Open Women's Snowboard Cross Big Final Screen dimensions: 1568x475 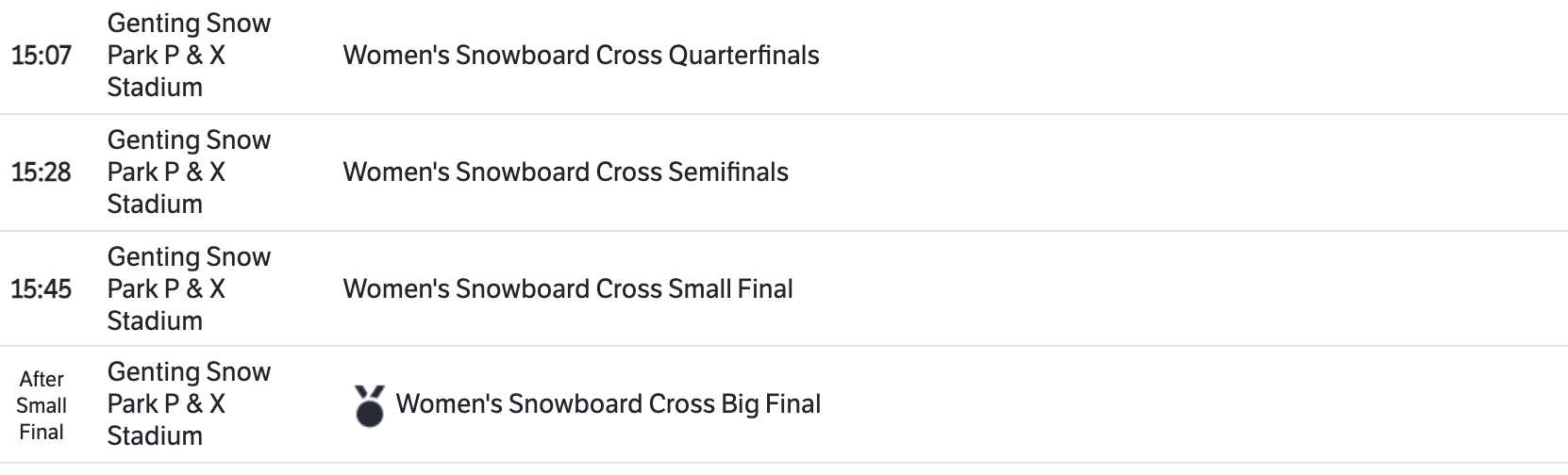pyautogui.click(x=608, y=404)
